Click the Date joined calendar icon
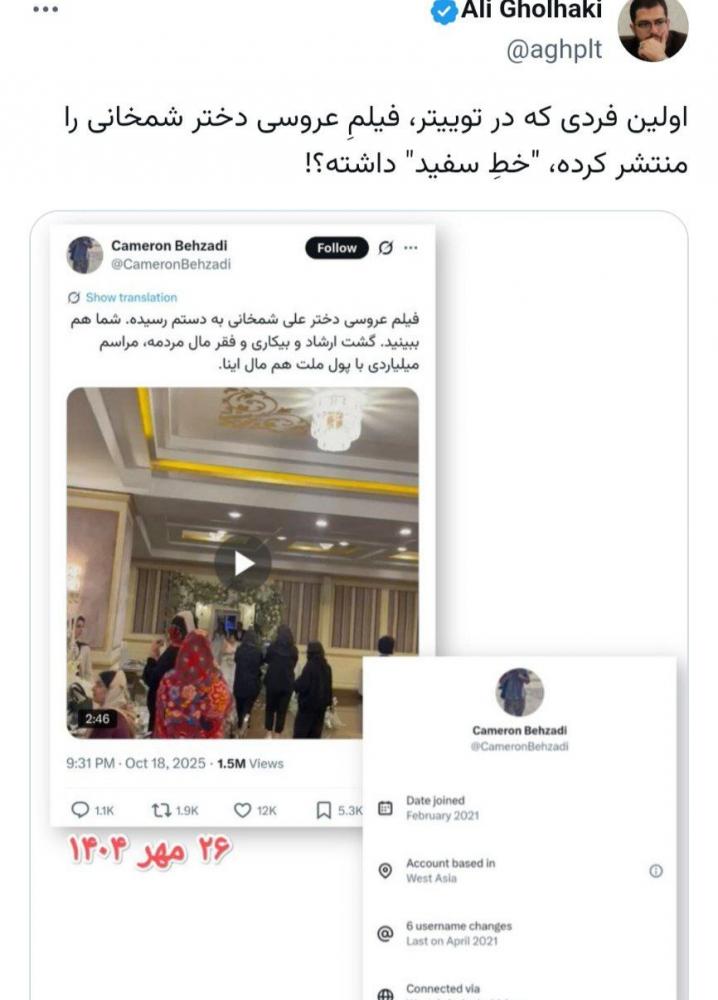This screenshot has height=1000, width=718. tap(385, 808)
